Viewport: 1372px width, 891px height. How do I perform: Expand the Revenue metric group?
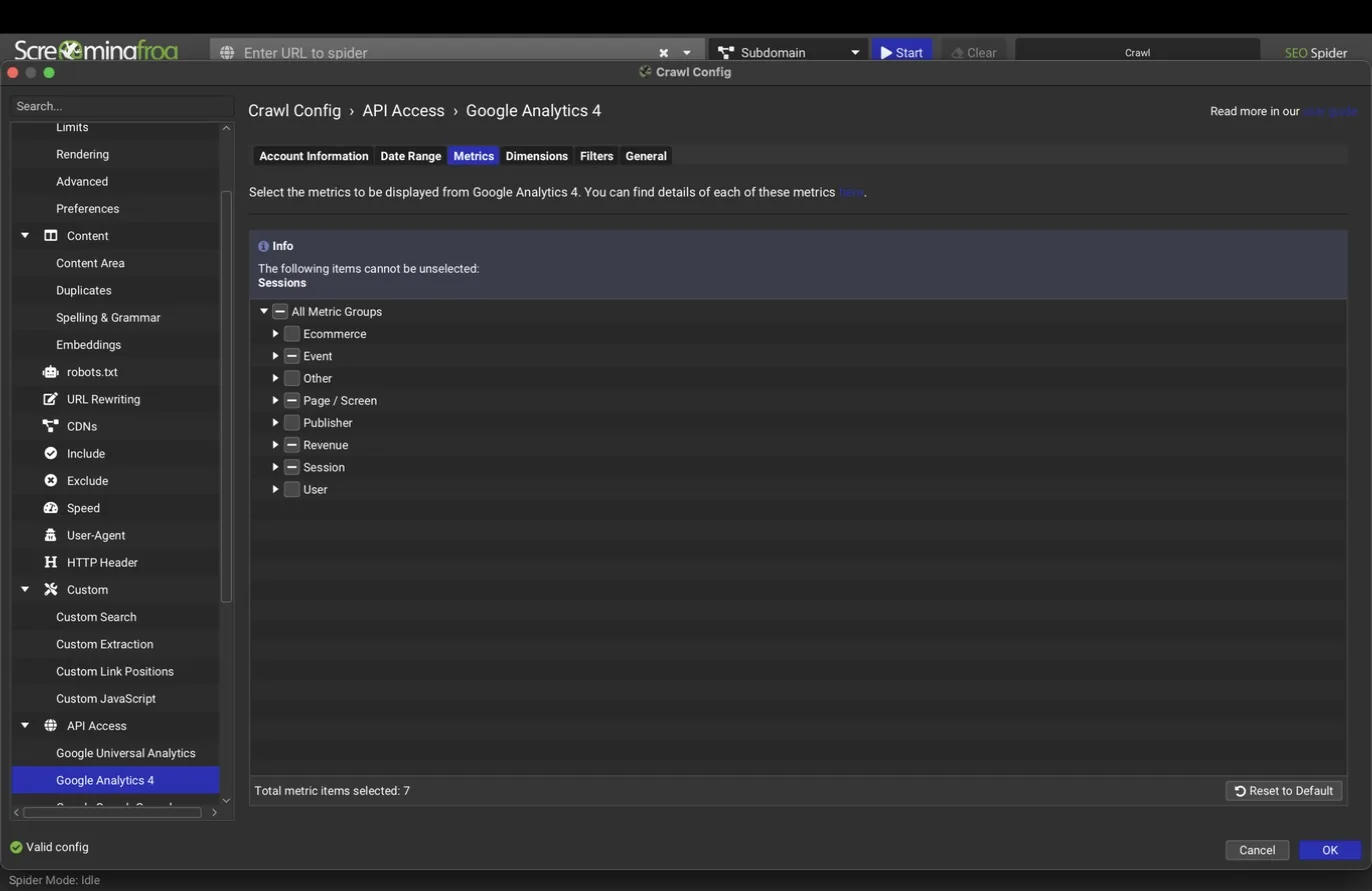point(275,445)
